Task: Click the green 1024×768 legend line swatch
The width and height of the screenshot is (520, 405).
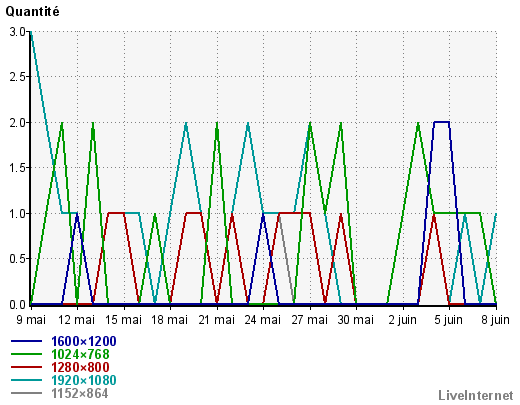Action: tap(26, 354)
